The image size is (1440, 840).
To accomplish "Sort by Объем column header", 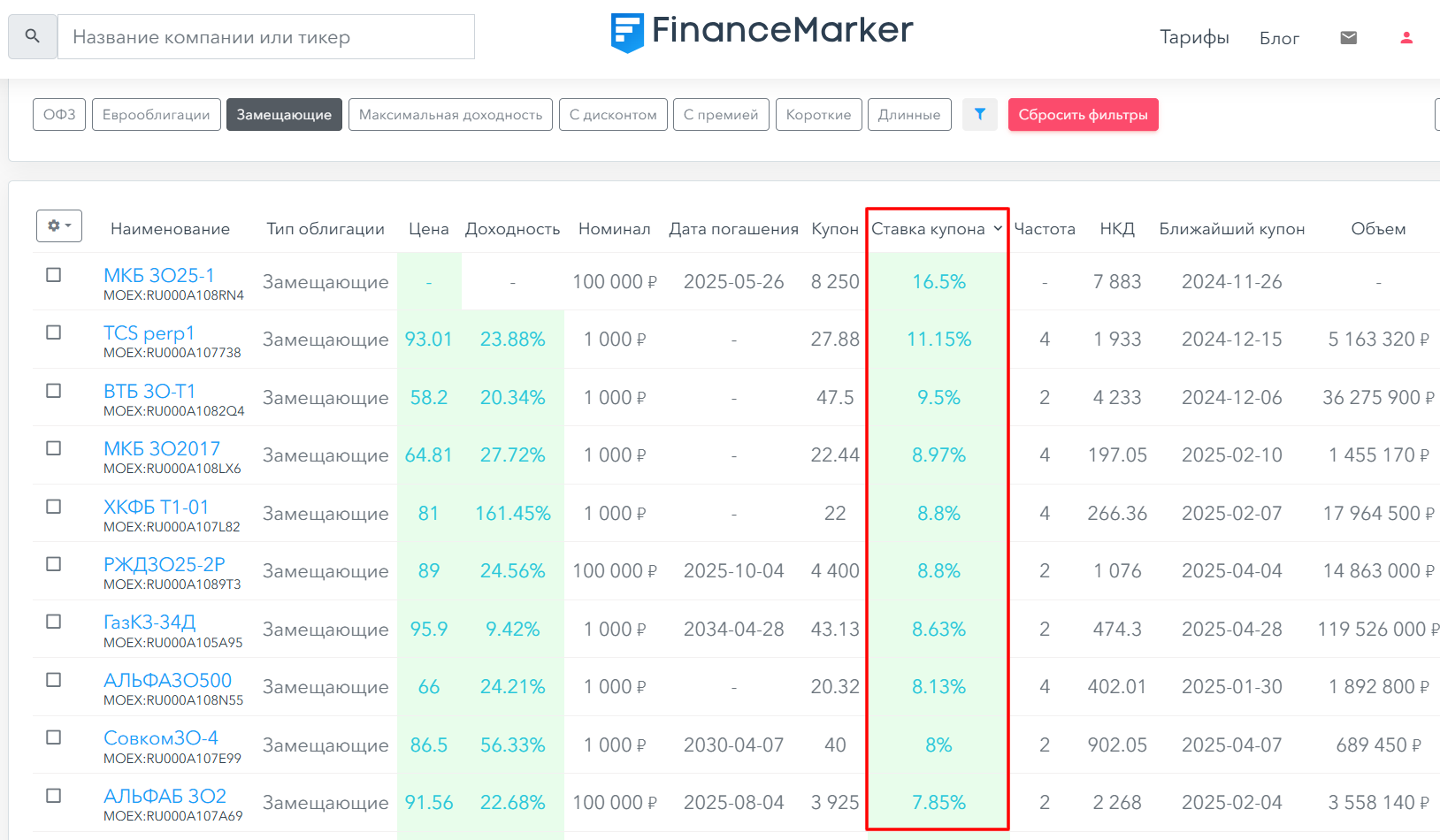I will pyautogui.click(x=1378, y=229).
